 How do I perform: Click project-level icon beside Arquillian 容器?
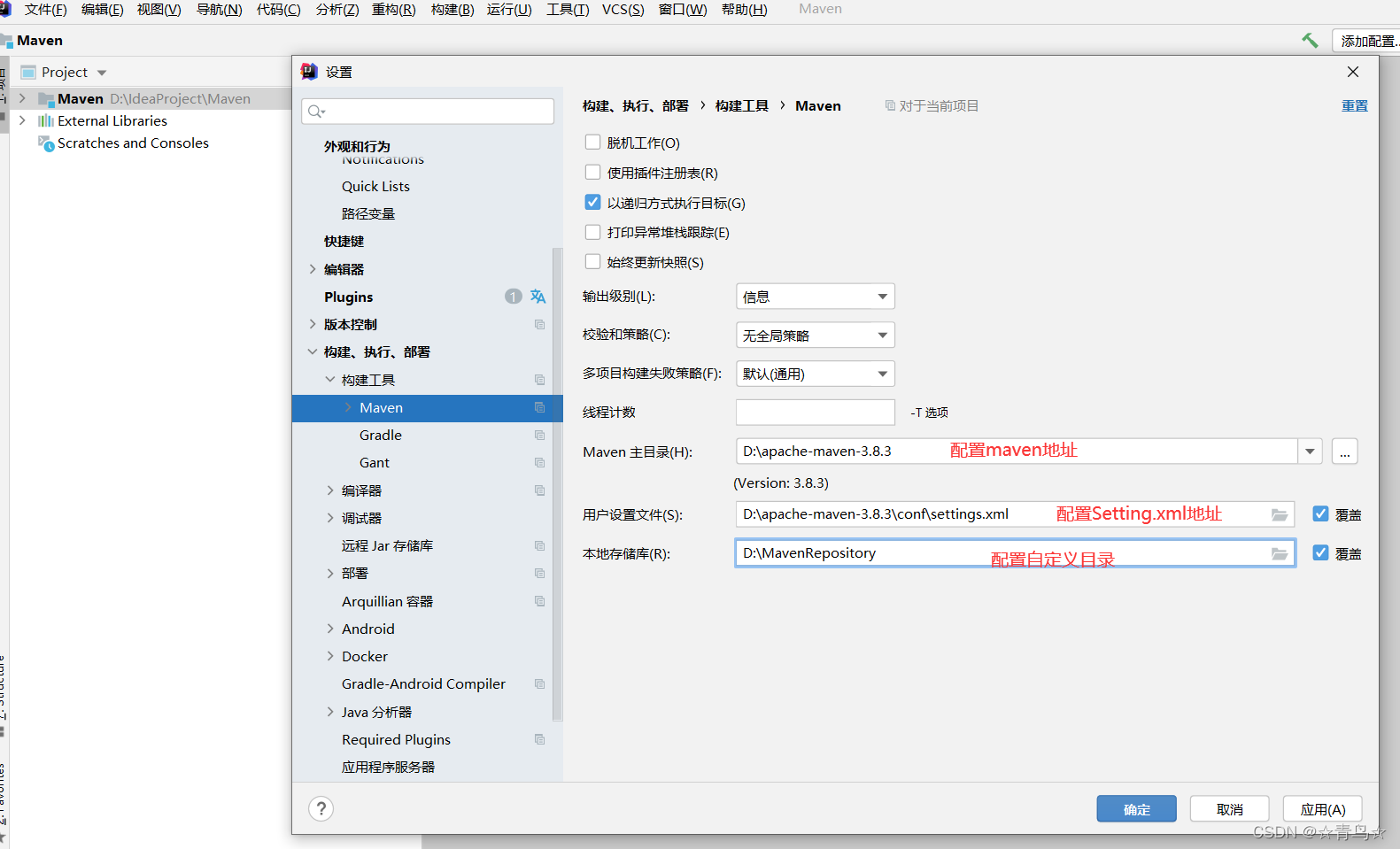539,601
